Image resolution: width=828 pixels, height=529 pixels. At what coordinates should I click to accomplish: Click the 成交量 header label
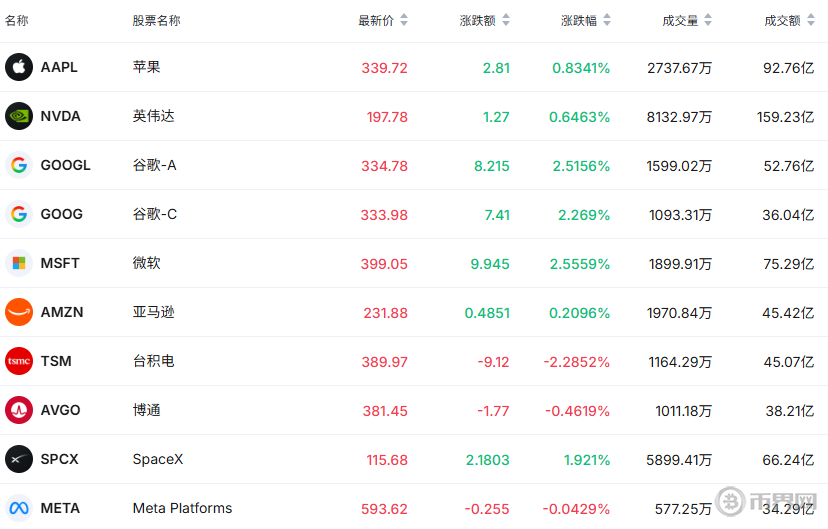(680, 21)
